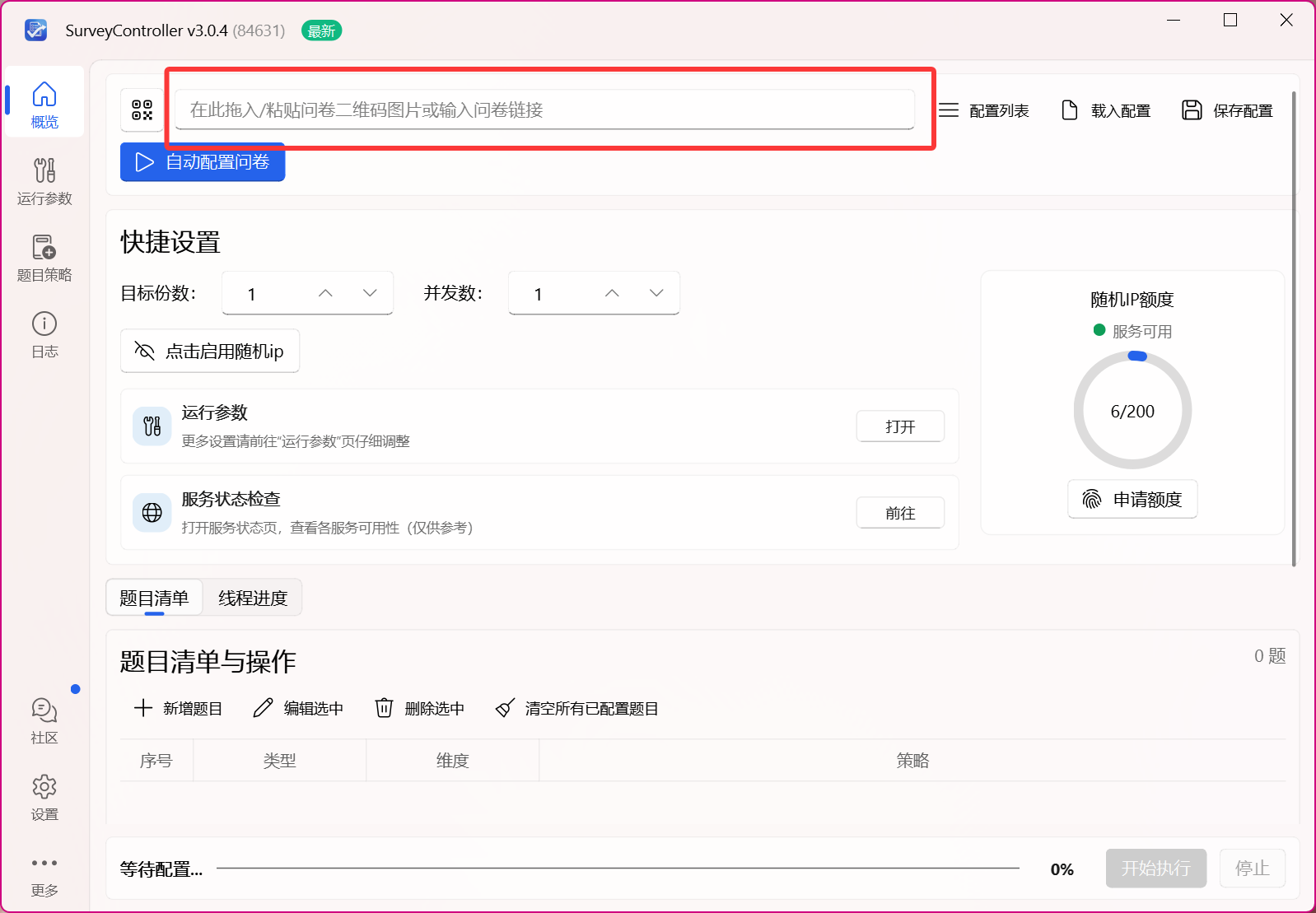Click the 运行参数 card tools icon

pyautogui.click(x=152, y=426)
